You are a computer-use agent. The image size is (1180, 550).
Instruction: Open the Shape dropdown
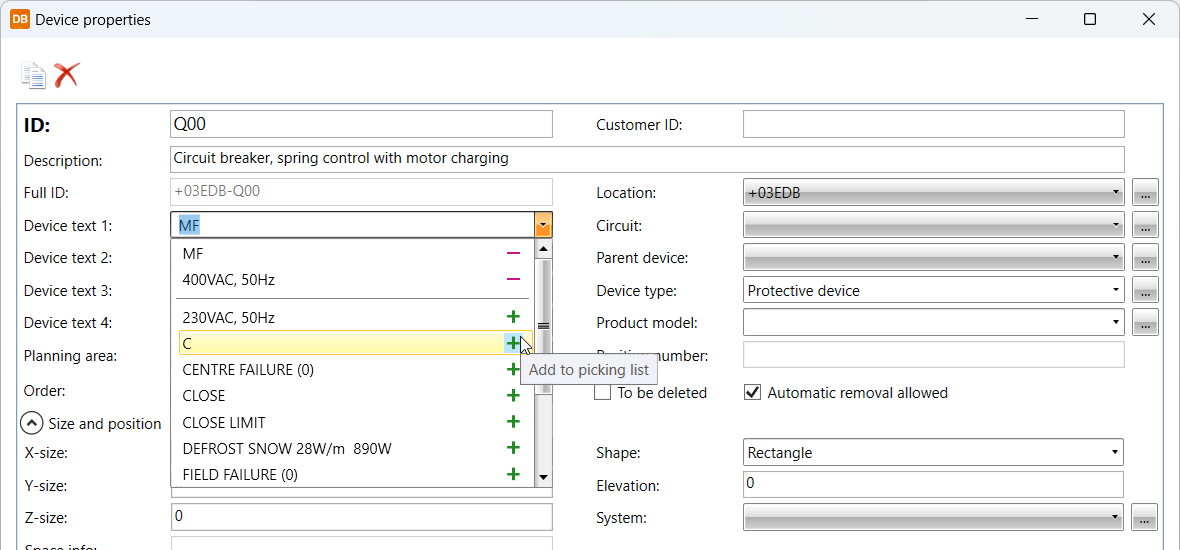(x=1115, y=453)
